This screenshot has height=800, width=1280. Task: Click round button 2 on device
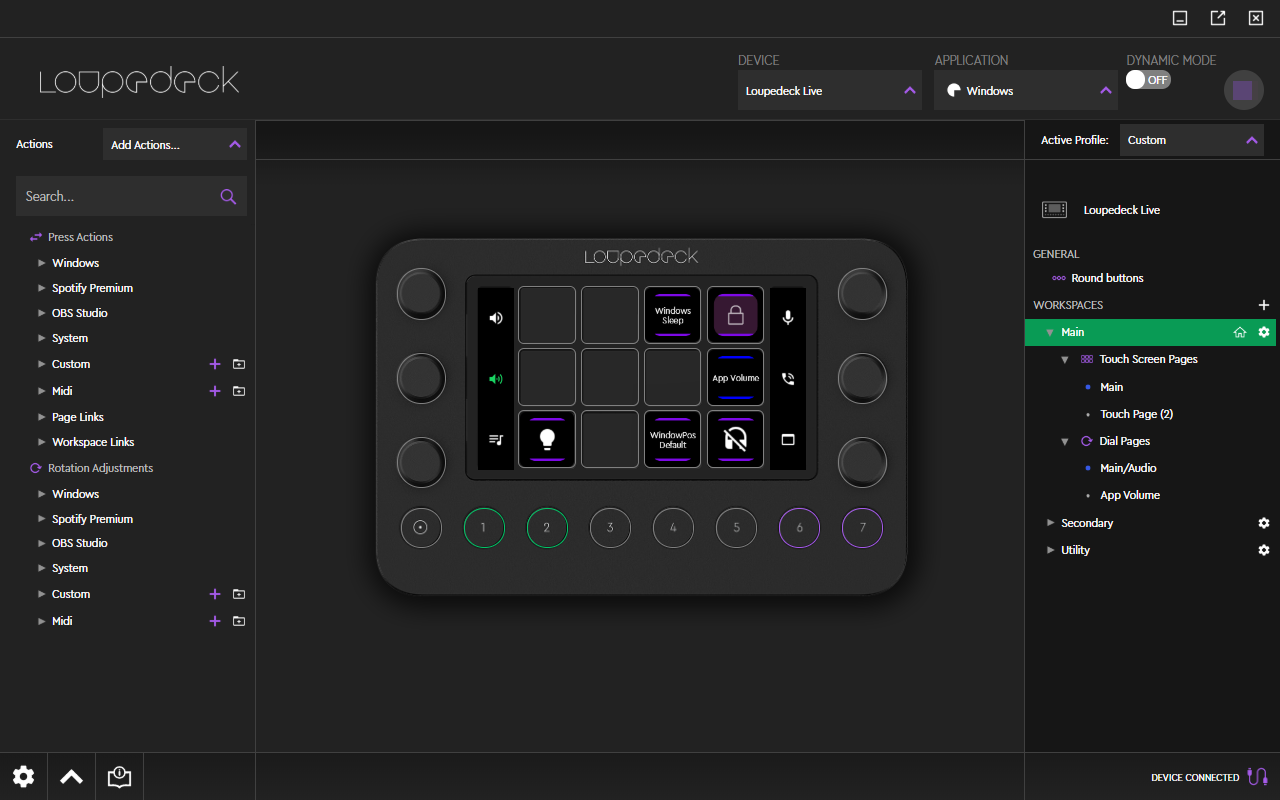(x=547, y=527)
